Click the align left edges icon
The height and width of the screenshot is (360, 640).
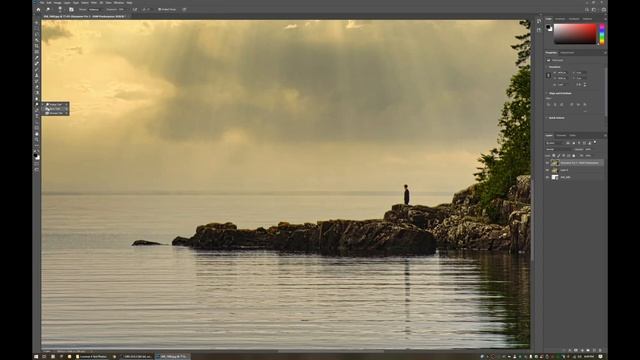point(549,104)
